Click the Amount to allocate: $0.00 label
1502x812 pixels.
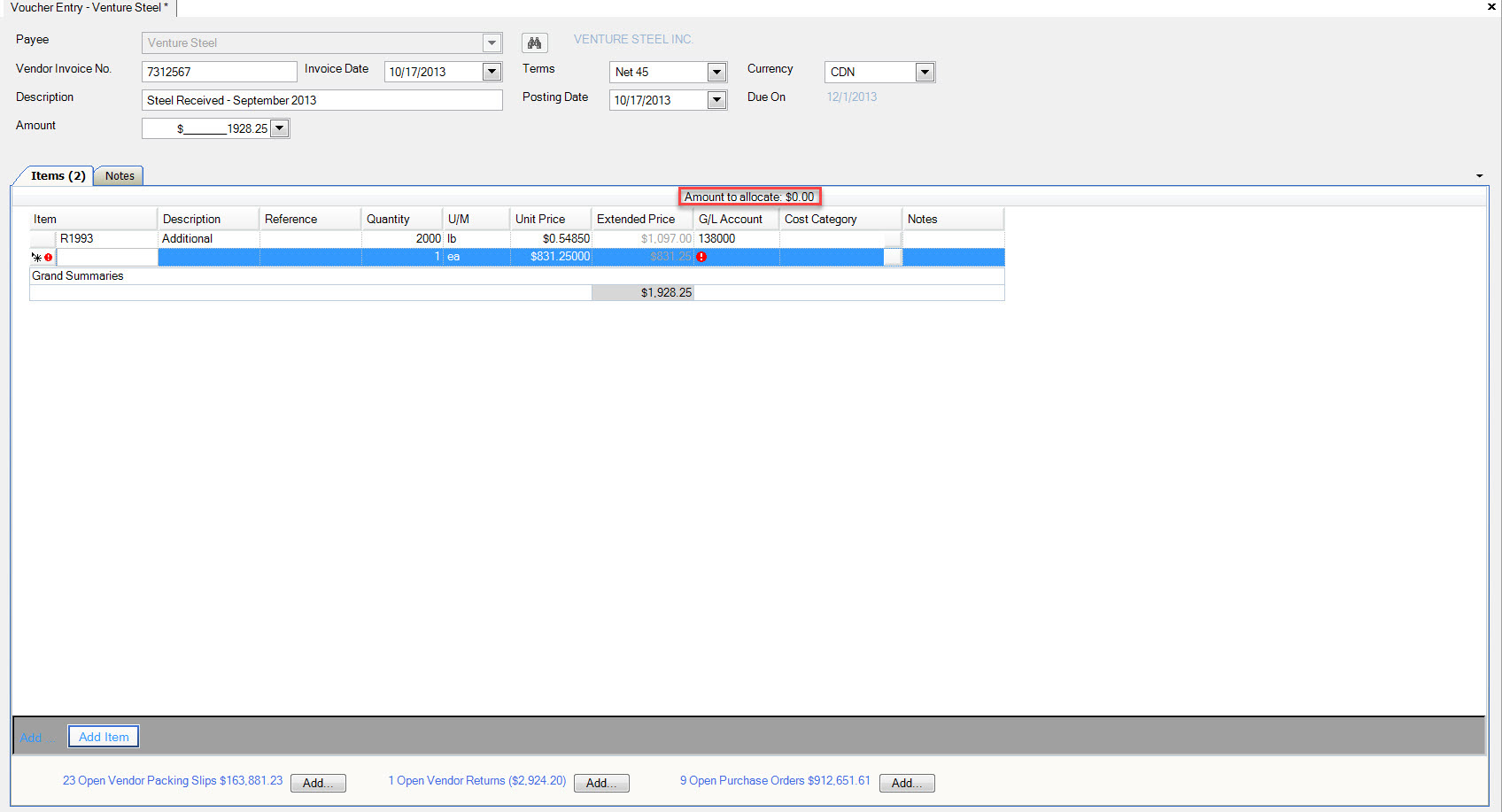[x=749, y=197]
